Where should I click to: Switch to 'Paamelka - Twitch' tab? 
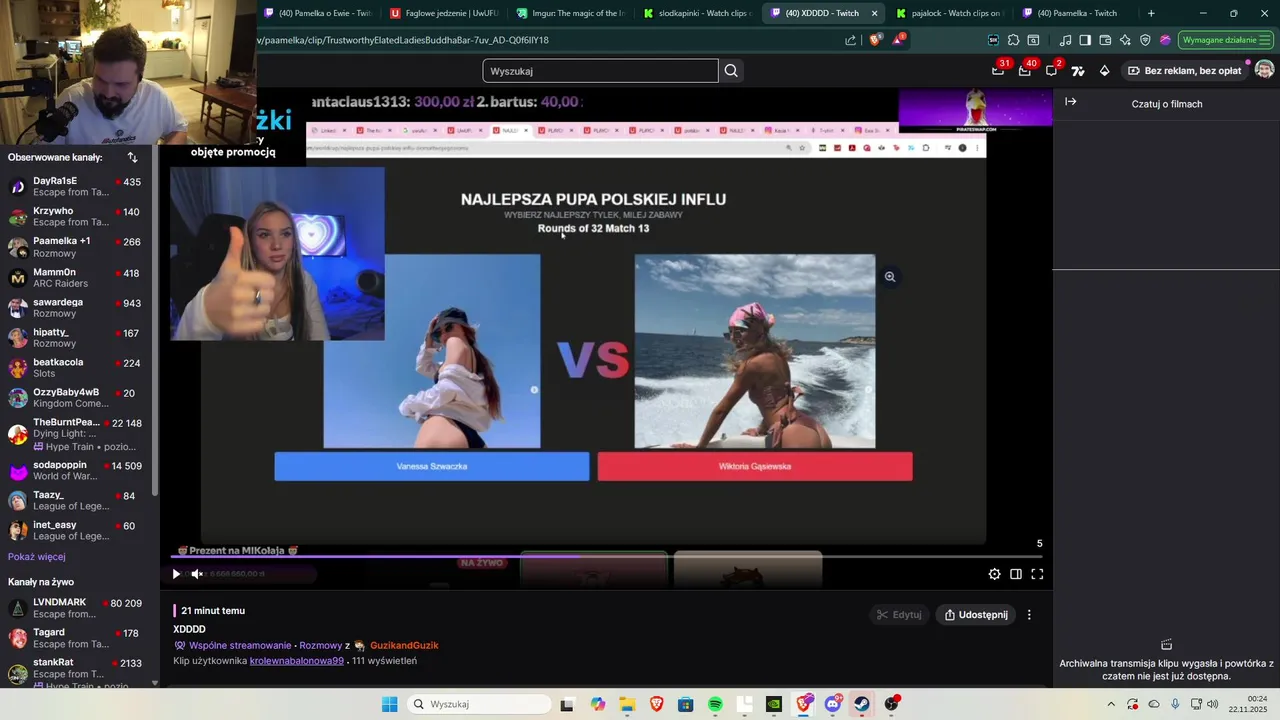pos(1076,13)
